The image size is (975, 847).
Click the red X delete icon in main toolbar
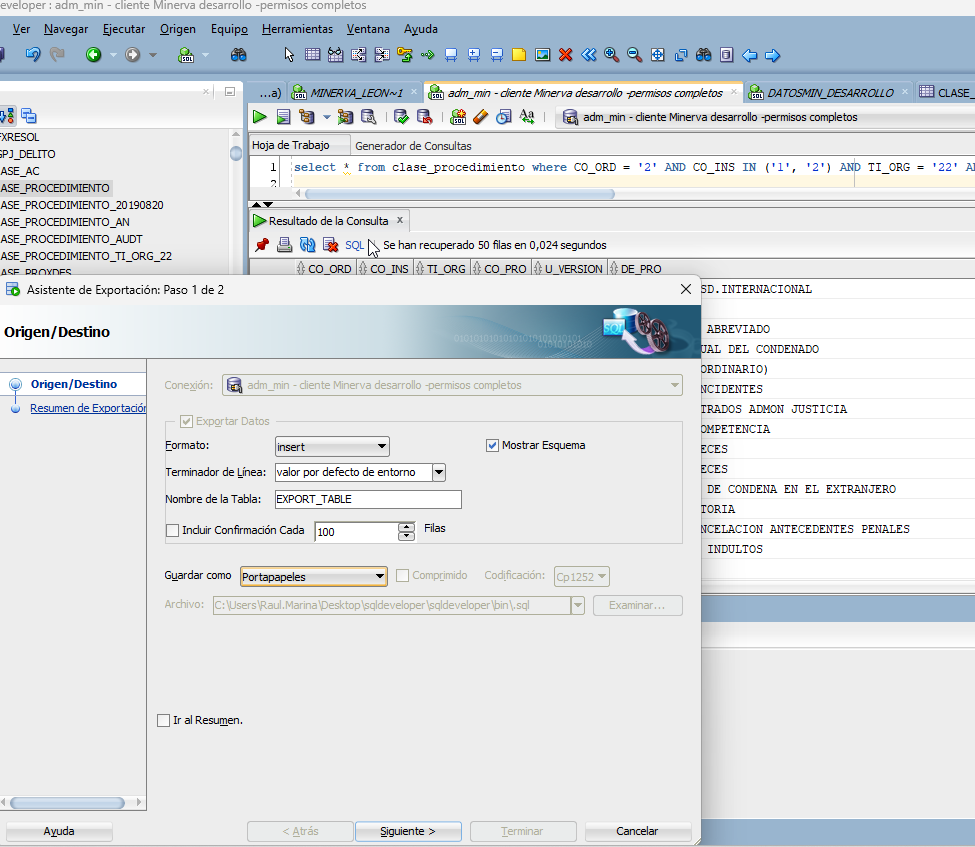[566, 55]
